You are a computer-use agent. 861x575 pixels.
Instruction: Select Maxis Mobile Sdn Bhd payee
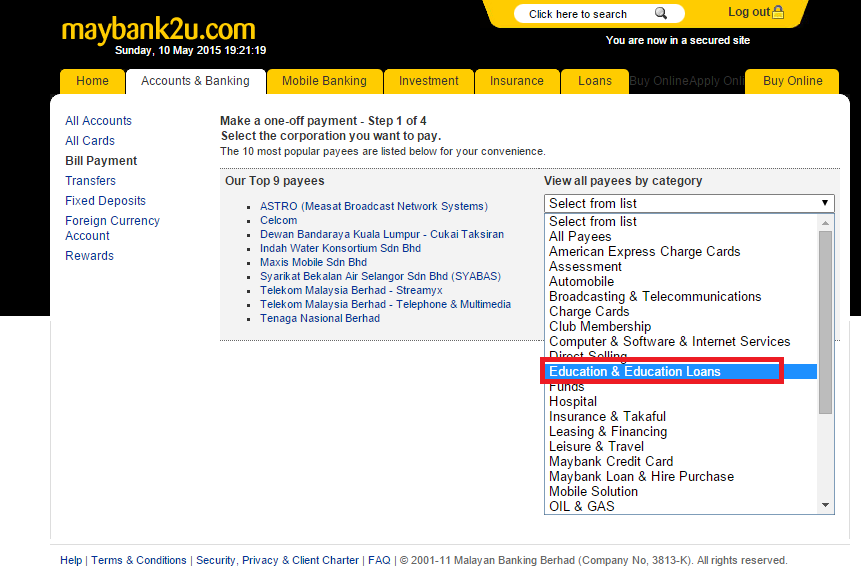point(314,262)
